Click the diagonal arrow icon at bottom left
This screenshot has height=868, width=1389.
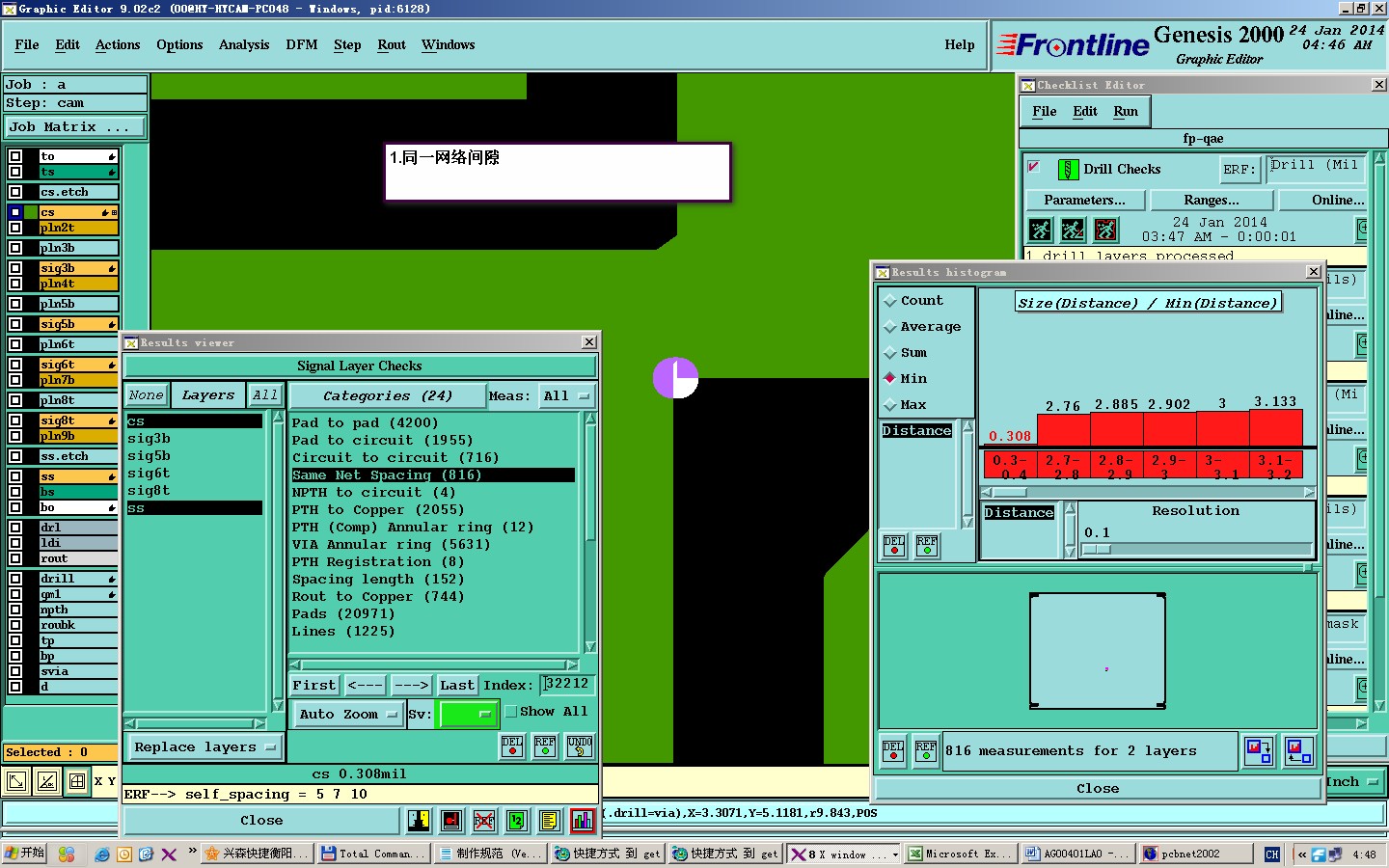(16, 782)
